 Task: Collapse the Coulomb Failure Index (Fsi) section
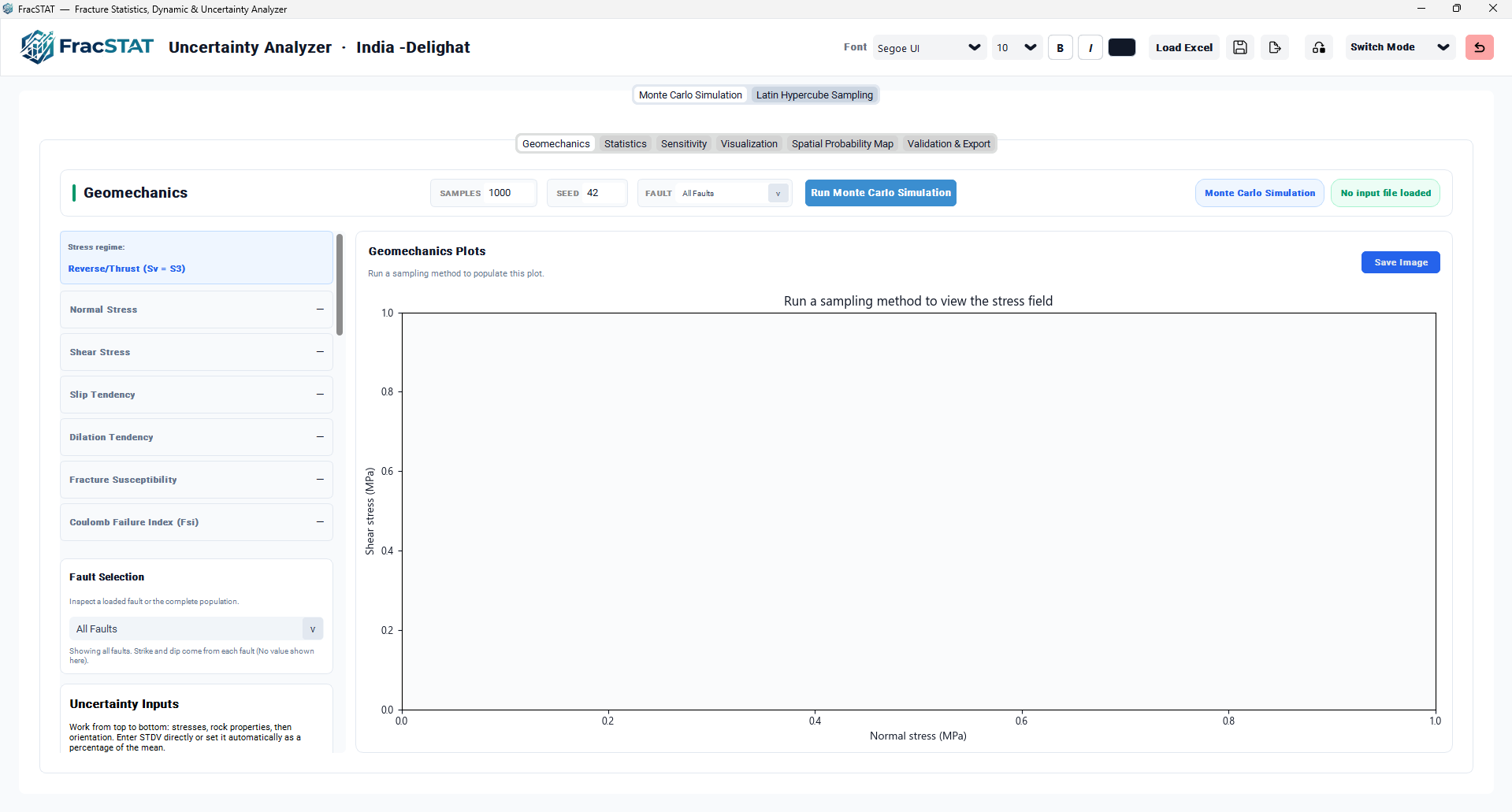click(320, 522)
